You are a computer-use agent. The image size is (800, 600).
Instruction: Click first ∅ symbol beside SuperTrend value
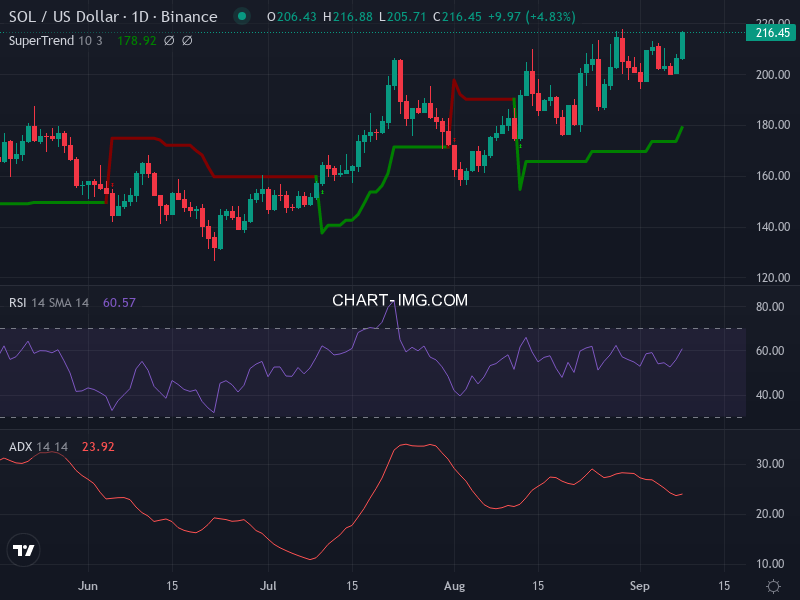[x=168, y=41]
